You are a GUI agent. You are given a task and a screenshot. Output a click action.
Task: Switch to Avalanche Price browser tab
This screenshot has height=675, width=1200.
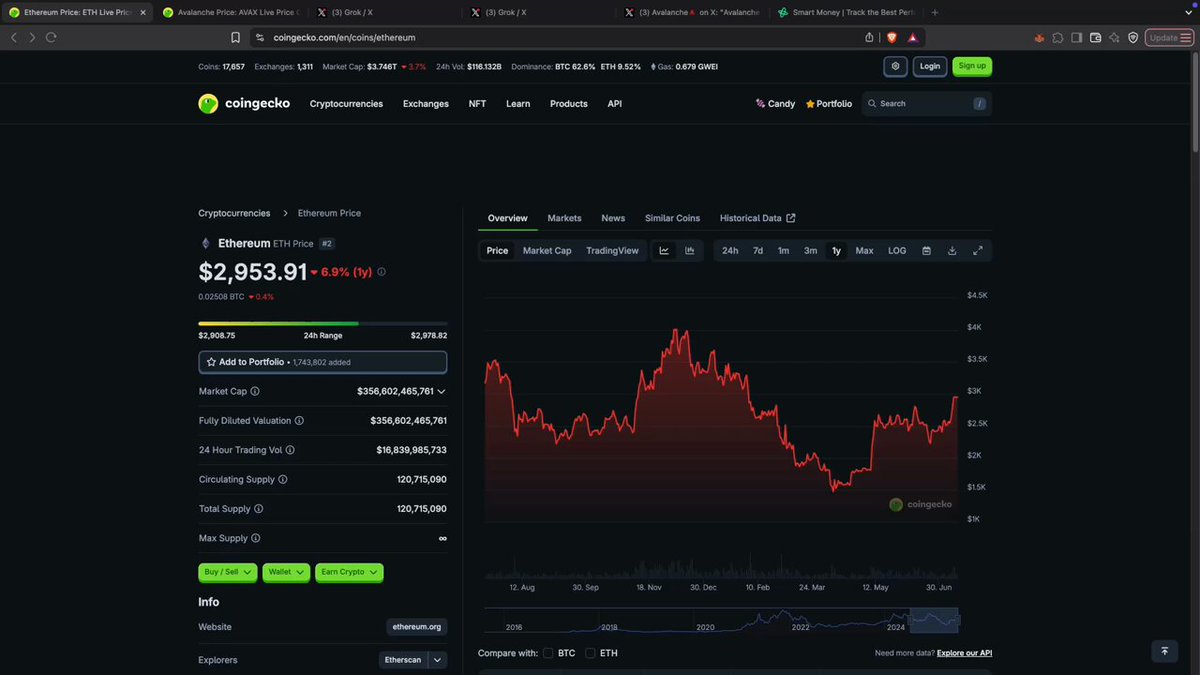[x=230, y=12]
